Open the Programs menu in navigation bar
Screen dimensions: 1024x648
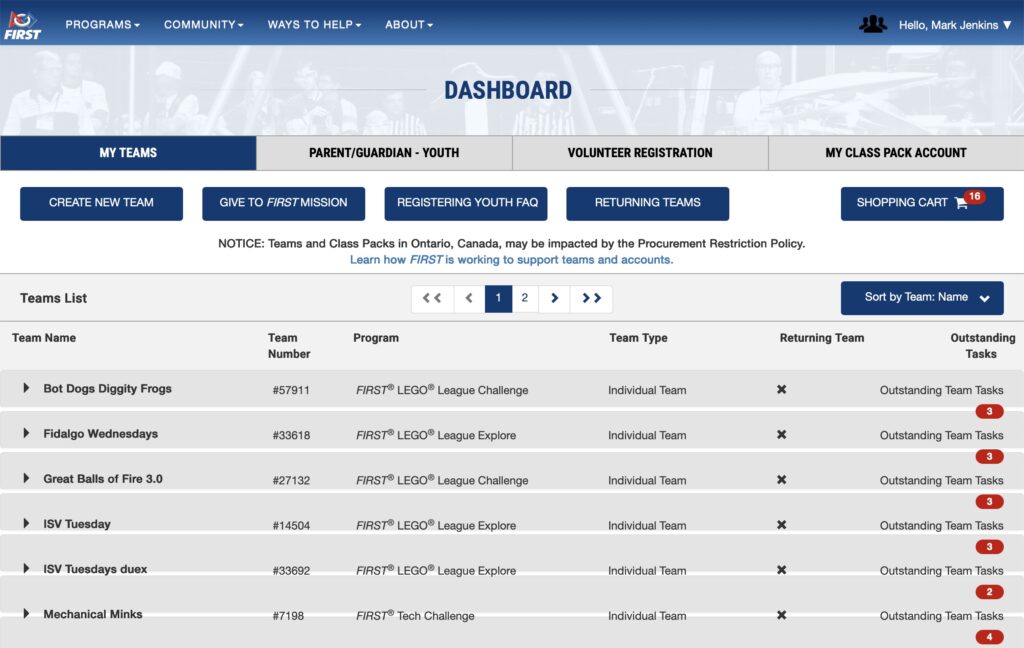pyautogui.click(x=102, y=25)
